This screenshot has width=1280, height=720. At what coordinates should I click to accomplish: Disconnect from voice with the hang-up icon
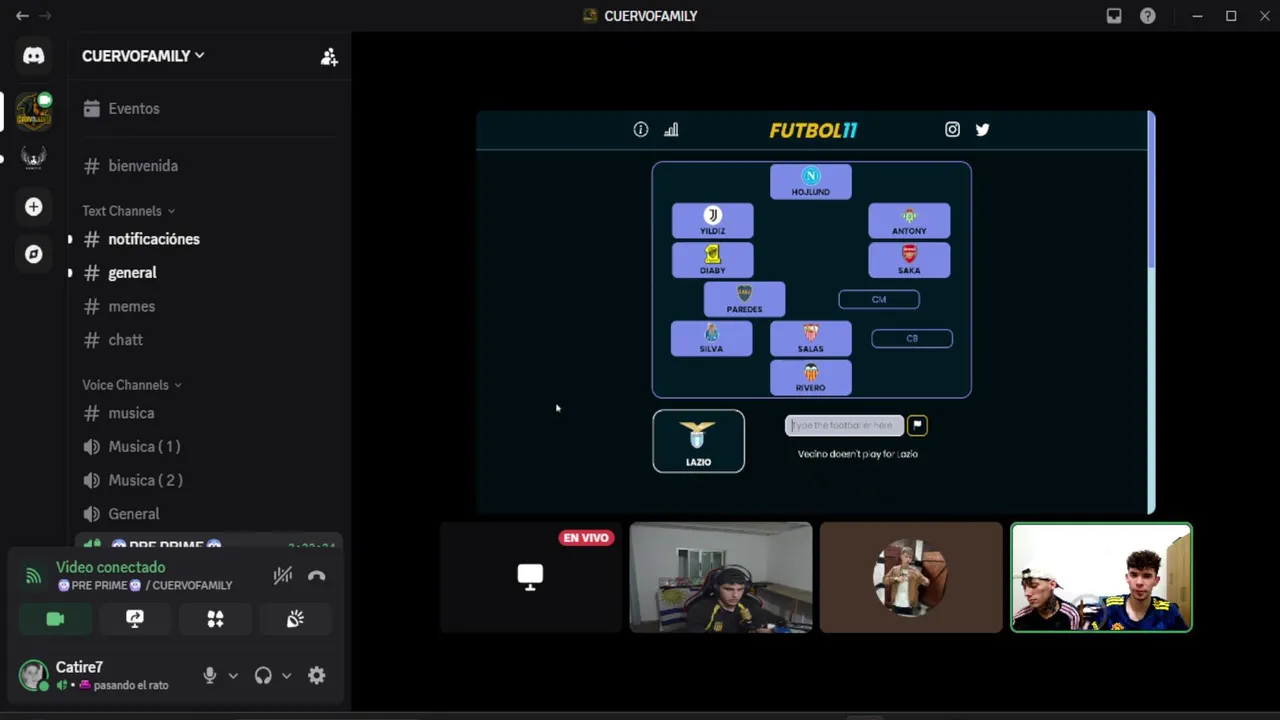click(x=316, y=575)
